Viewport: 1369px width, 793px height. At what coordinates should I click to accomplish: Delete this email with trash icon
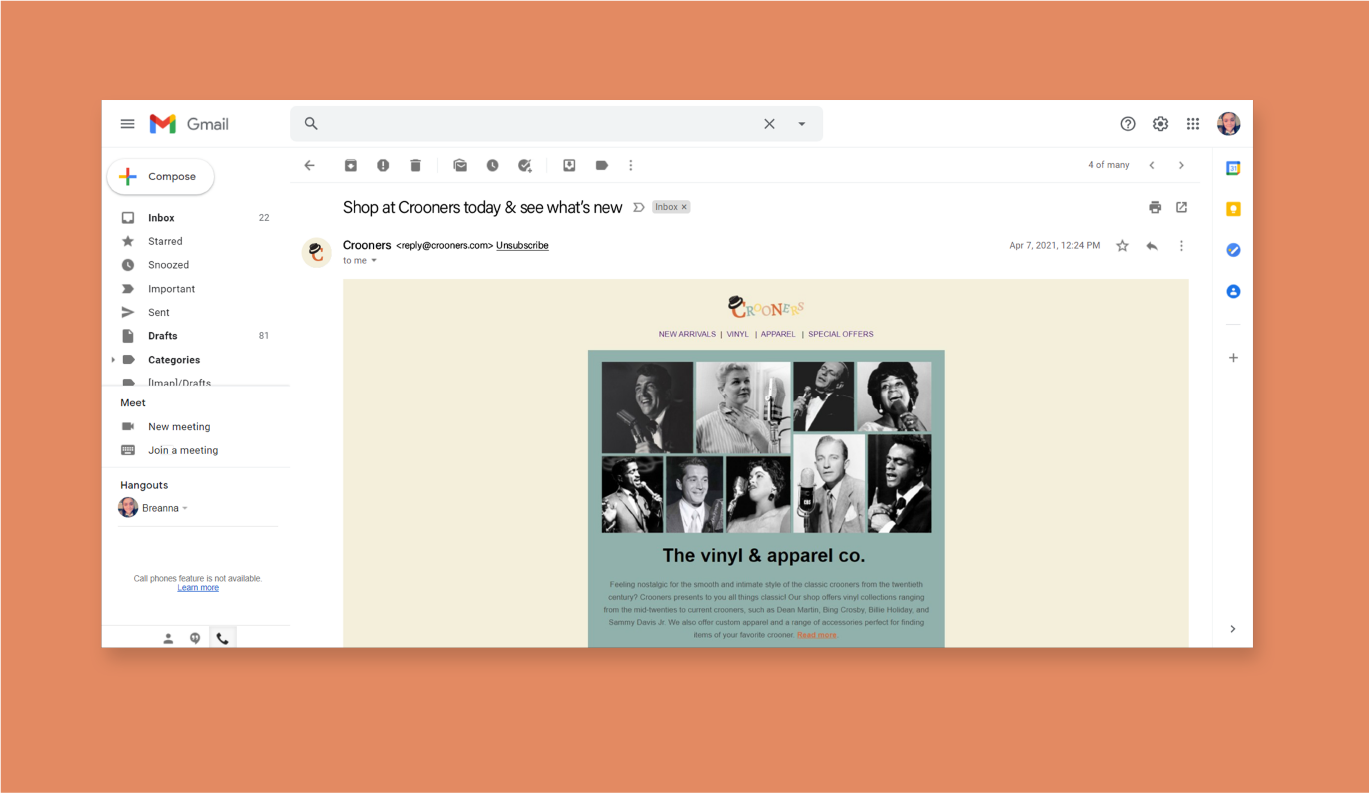click(x=416, y=165)
